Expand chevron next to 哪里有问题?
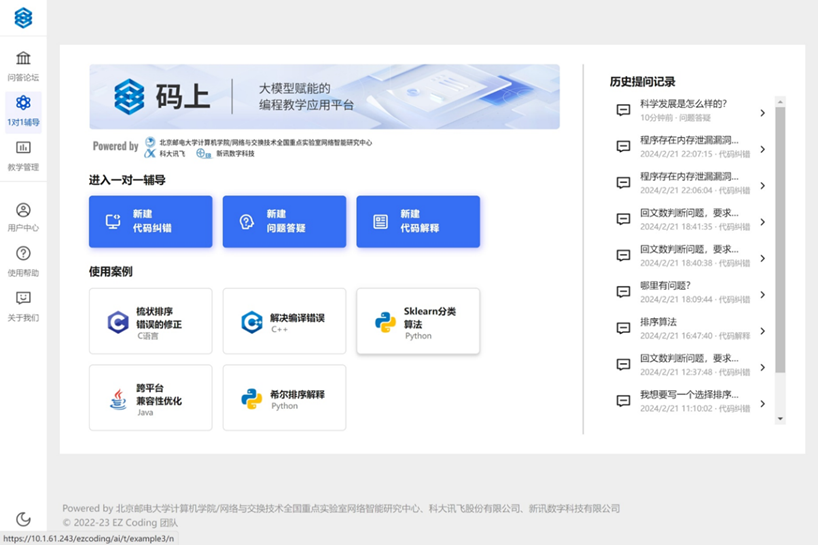The height and width of the screenshot is (545, 818). (x=763, y=295)
